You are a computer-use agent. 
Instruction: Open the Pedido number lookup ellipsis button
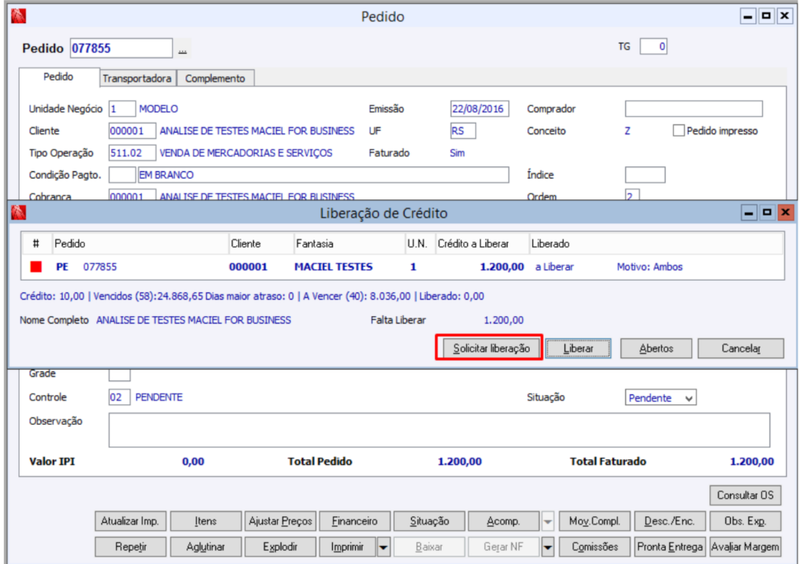(x=183, y=50)
